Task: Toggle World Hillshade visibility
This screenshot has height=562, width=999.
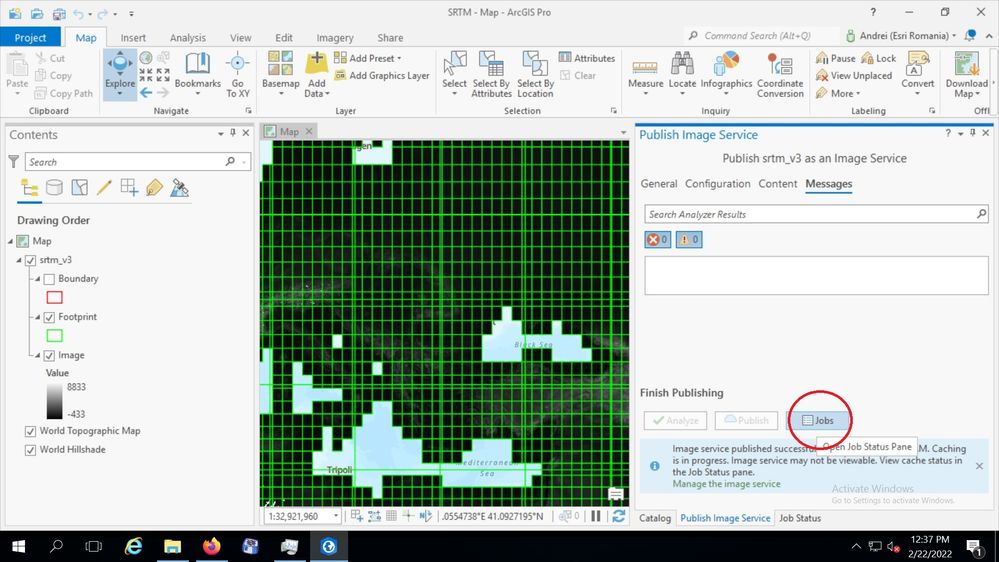Action: click(x=30, y=450)
